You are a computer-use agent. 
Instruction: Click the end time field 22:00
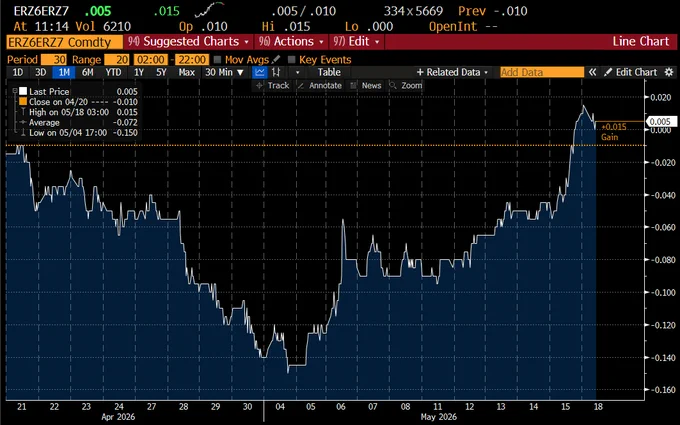click(192, 59)
